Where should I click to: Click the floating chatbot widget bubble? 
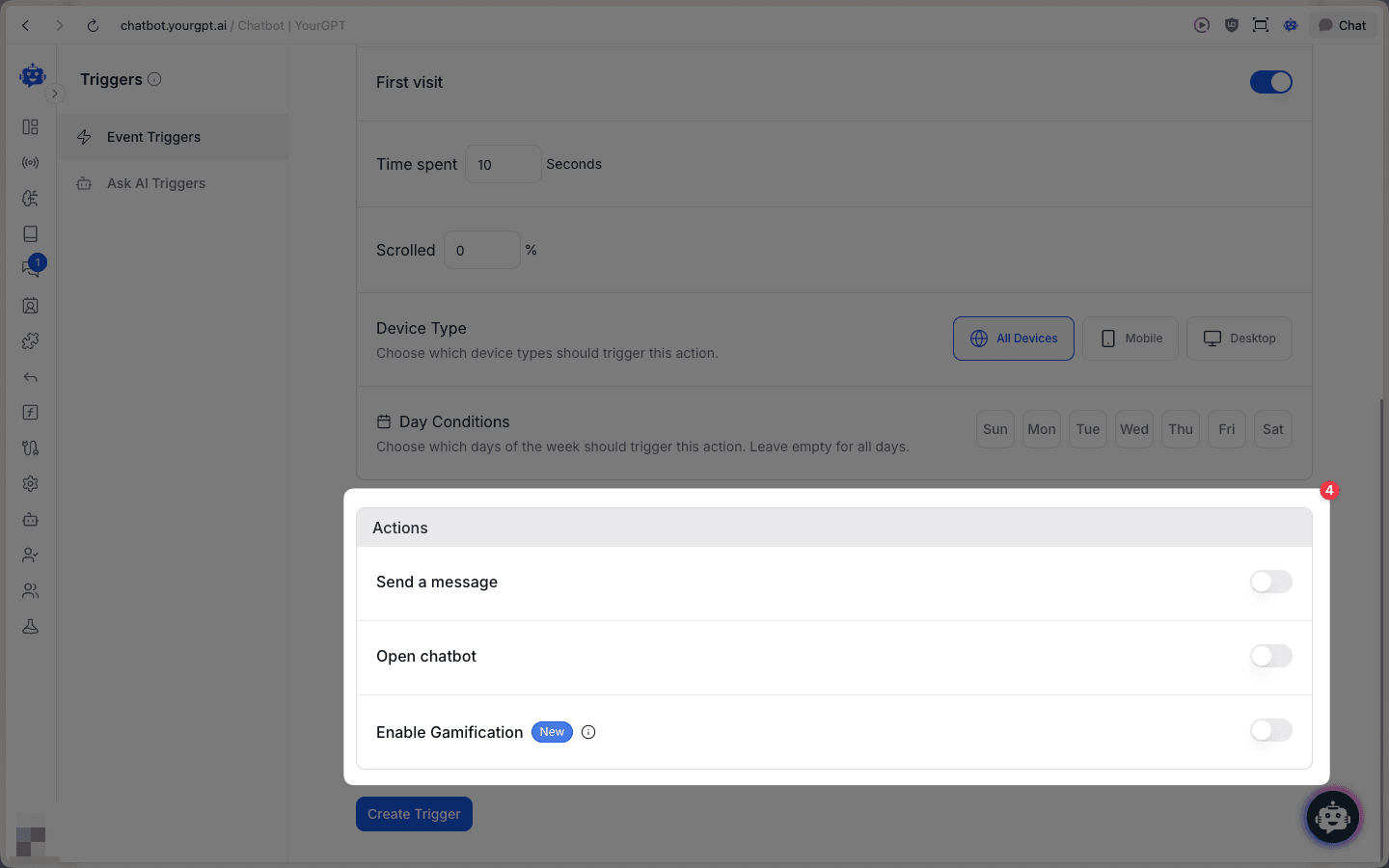1332,817
